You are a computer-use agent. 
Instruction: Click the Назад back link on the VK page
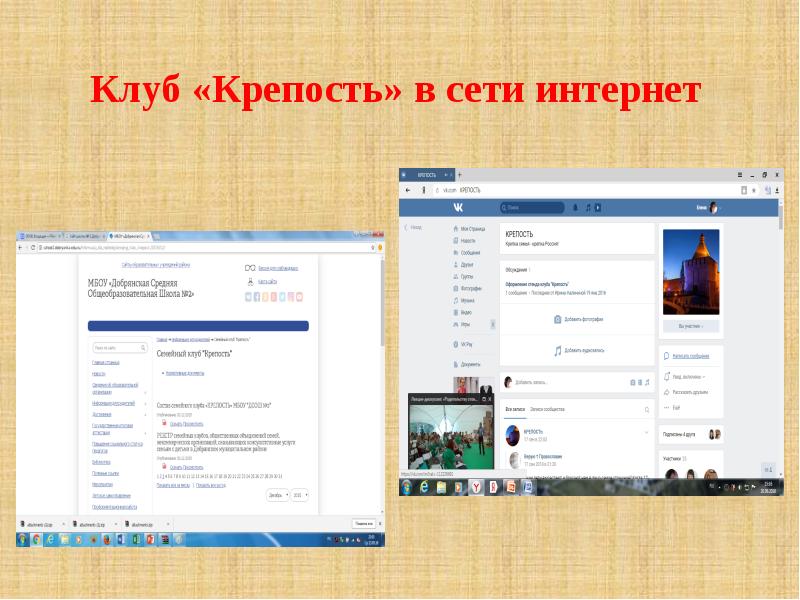pos(413,228)
